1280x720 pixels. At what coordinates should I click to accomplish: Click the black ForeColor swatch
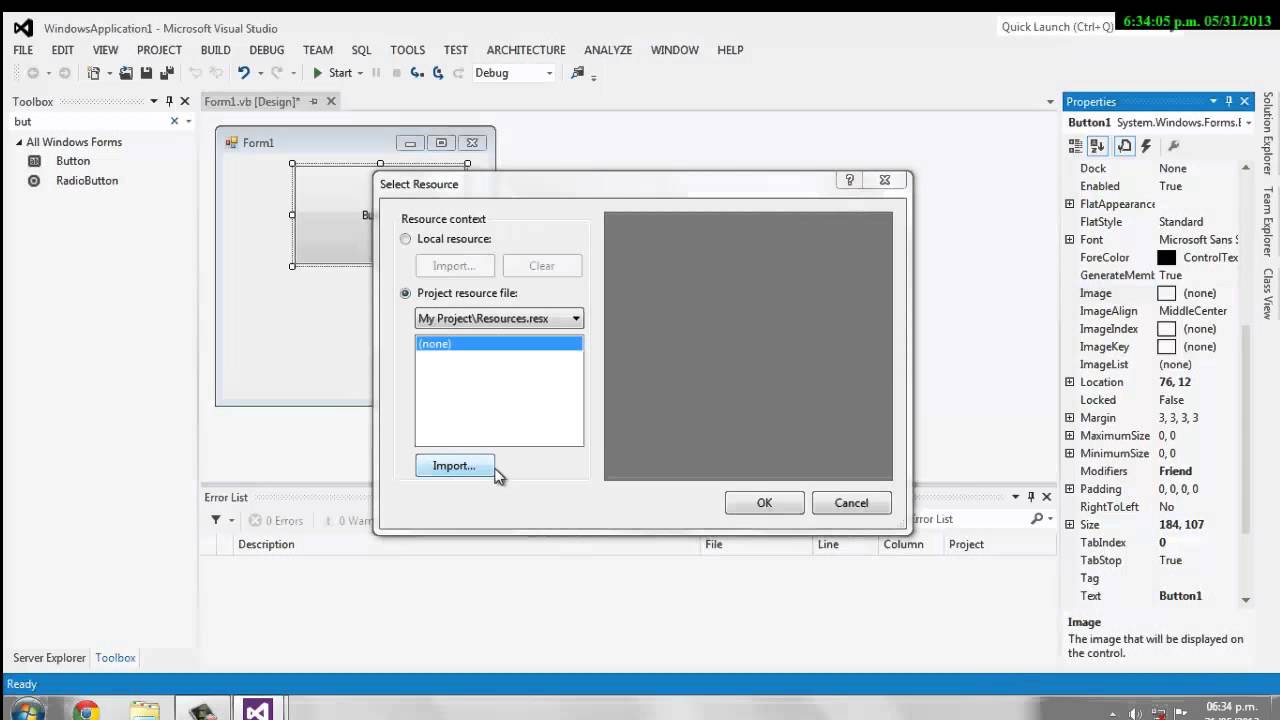coord(1166,258)
